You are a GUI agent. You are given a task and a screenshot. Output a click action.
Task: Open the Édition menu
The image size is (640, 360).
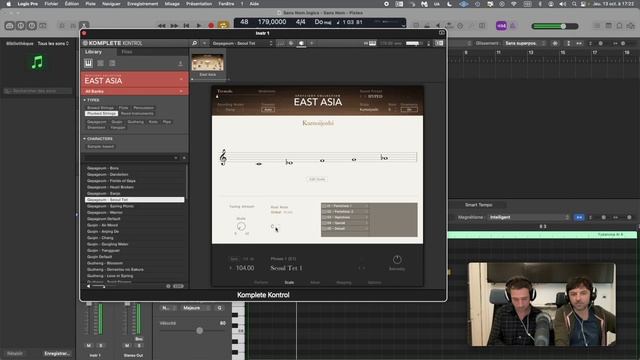[x=72, y=4]
